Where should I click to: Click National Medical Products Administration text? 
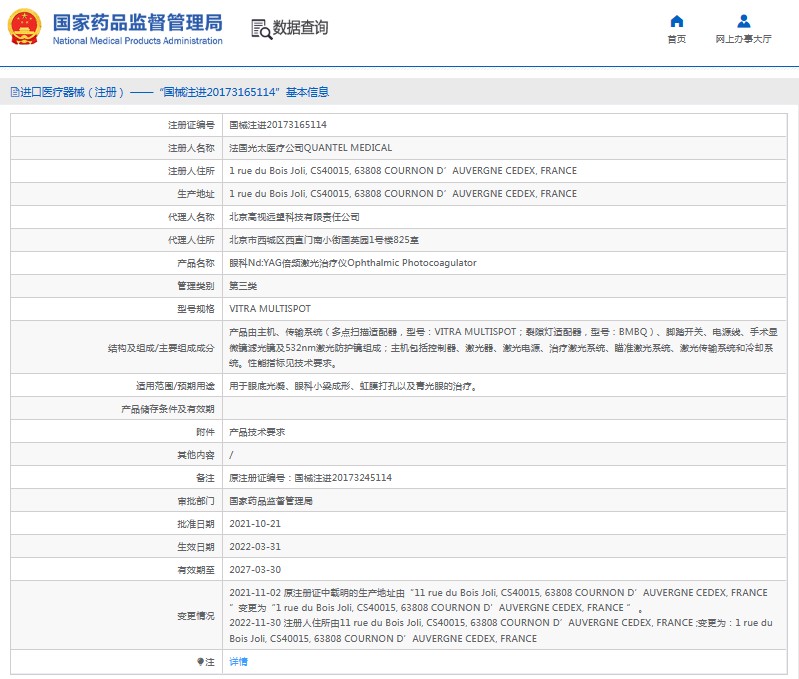(138, 41)
